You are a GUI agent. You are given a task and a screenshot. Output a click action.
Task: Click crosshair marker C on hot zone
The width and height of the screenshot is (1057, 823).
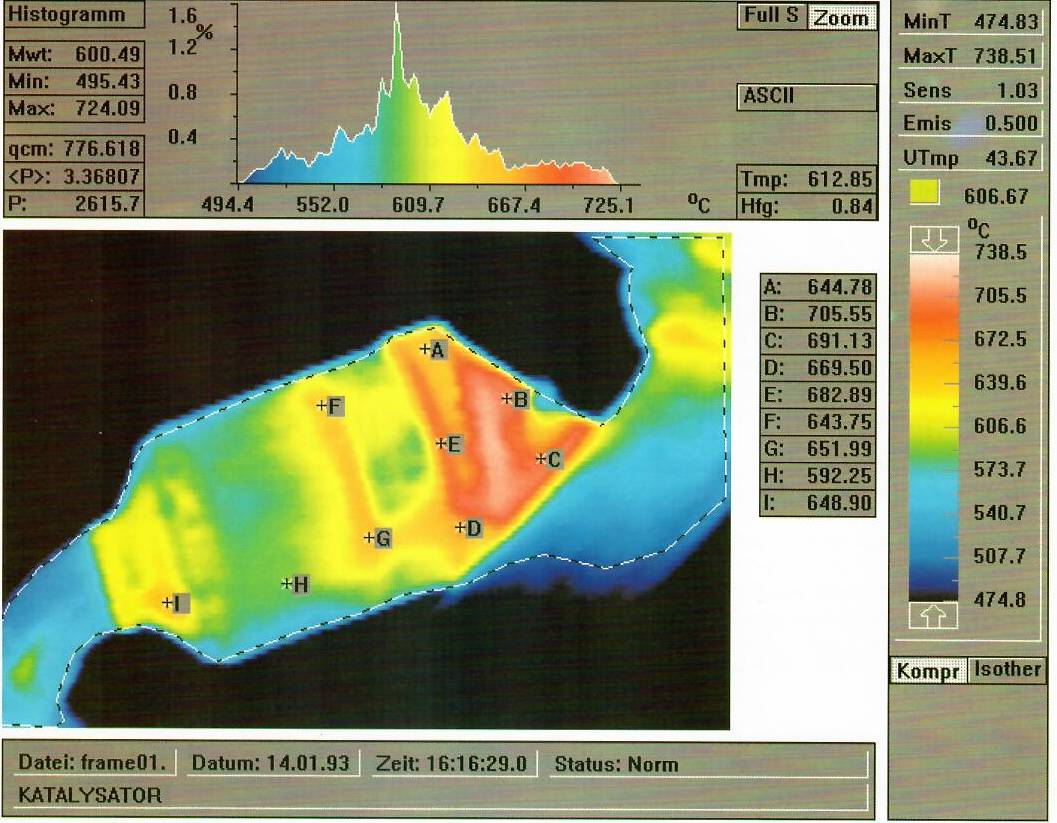pyautogui.click(x=541, y=459)
